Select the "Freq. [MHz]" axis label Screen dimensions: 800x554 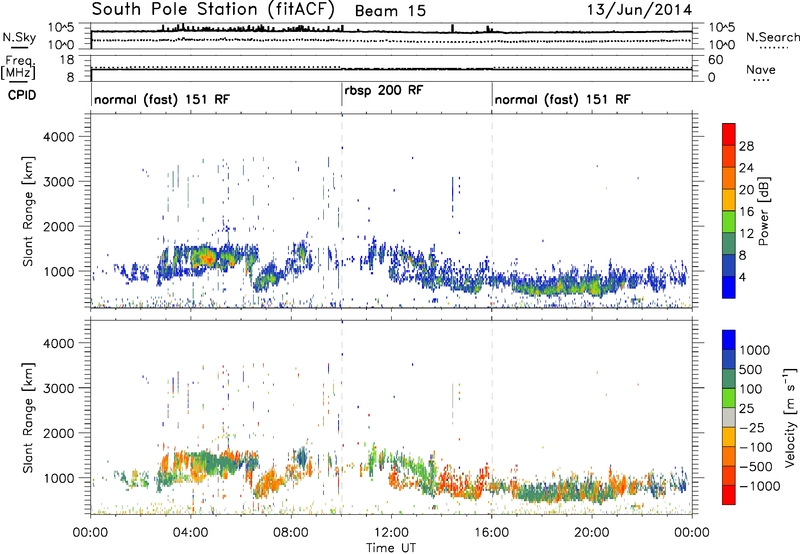(20, 67)
